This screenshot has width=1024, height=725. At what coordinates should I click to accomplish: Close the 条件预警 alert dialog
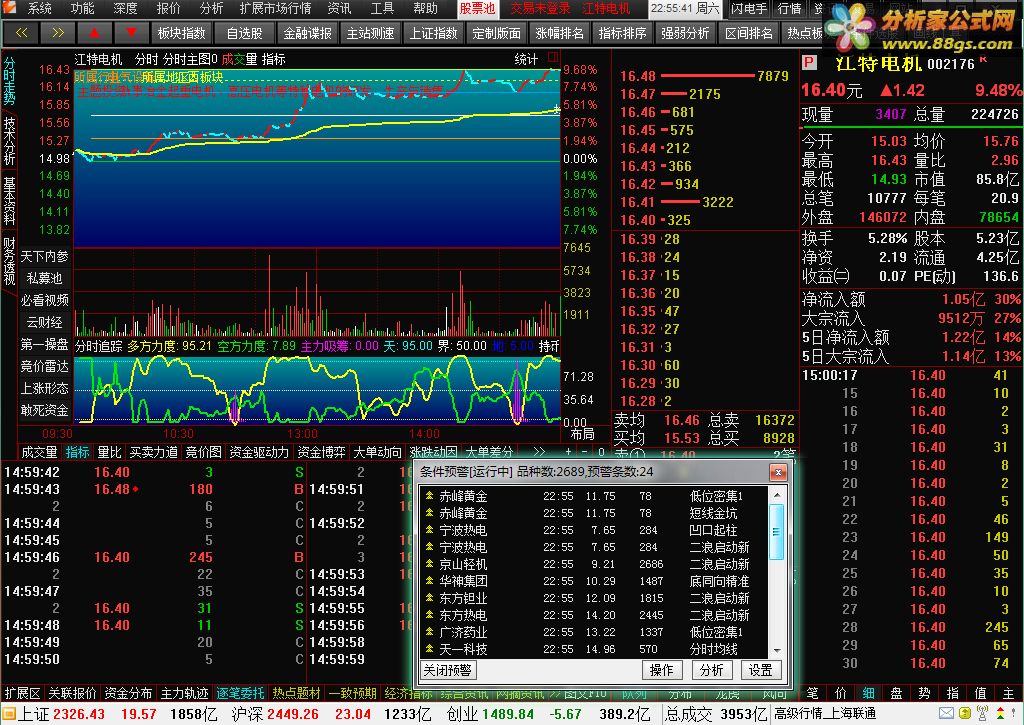pyautogui.click(x=778, y=472)
